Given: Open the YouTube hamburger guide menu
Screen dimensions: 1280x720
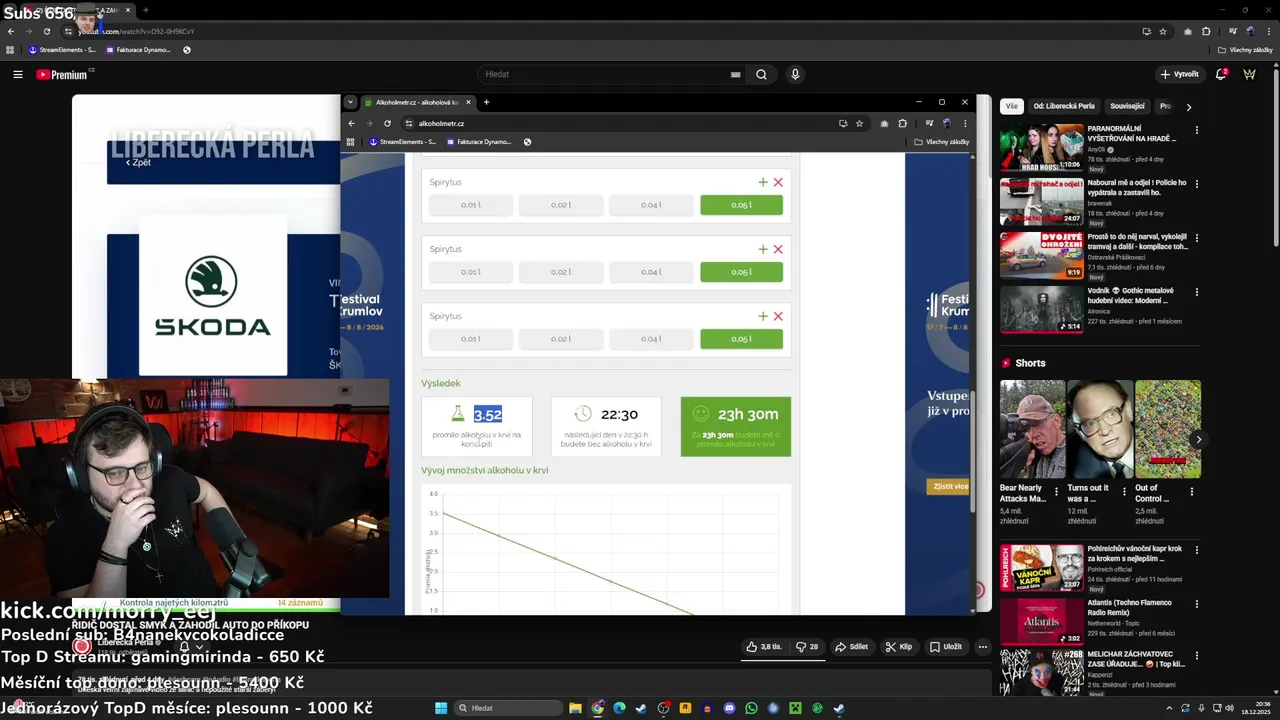Looking at the screenshot, I should tap(17, 74).
